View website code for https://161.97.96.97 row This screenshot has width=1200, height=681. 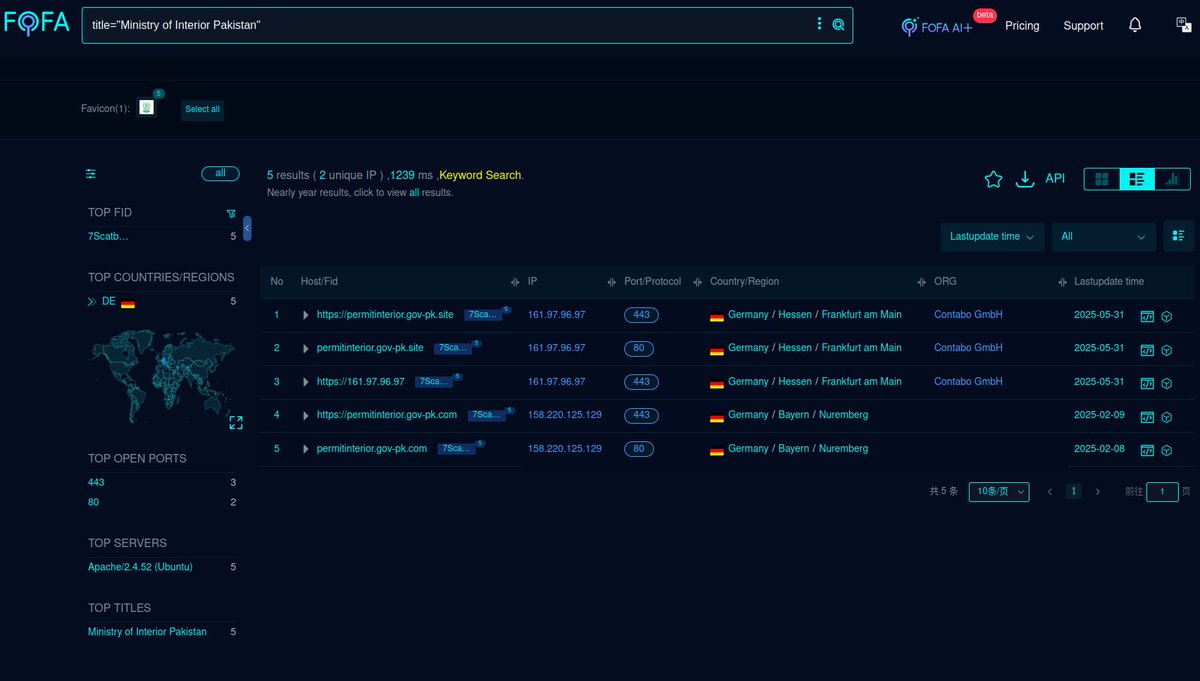(x=1147, y=383)
